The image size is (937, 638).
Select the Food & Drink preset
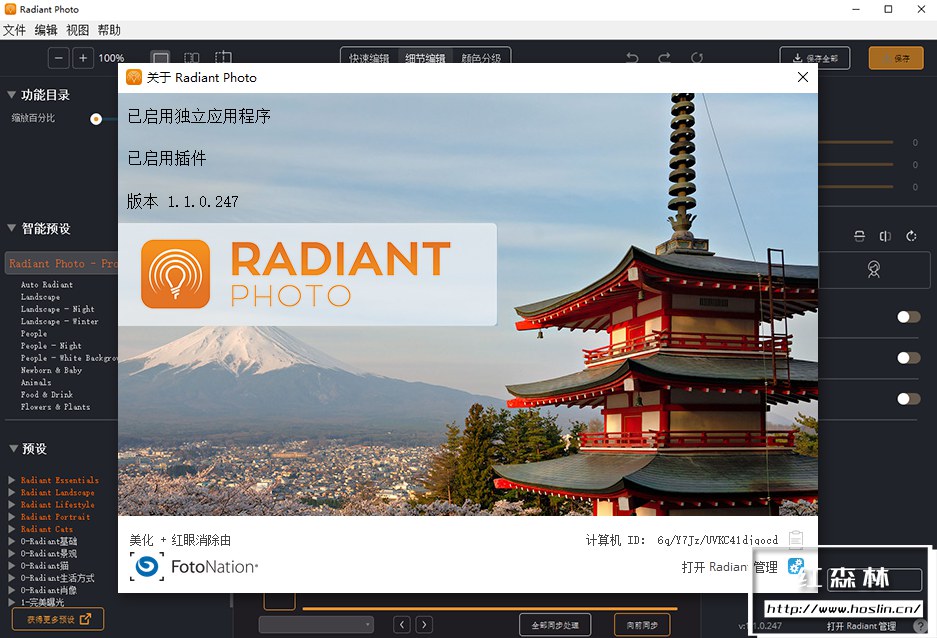pyautogui.click(x=47, y=395)
